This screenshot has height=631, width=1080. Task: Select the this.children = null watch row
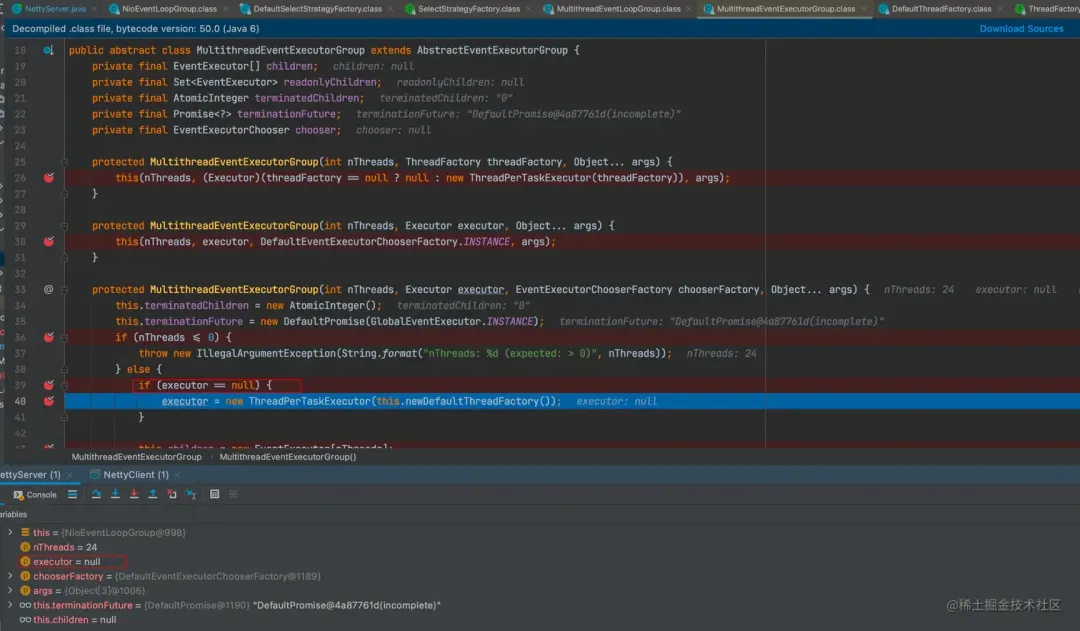tap(540, 619)
